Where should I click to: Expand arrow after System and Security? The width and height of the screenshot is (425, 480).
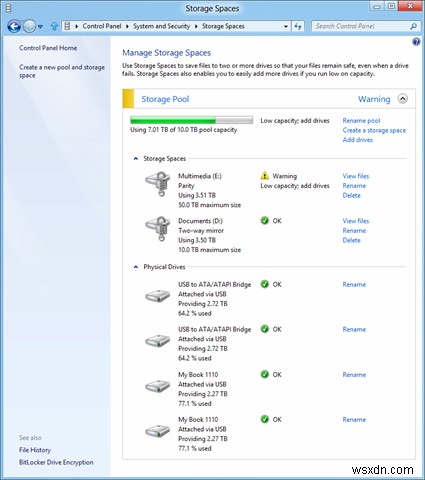pyautogui.click(x=196, y=26)
